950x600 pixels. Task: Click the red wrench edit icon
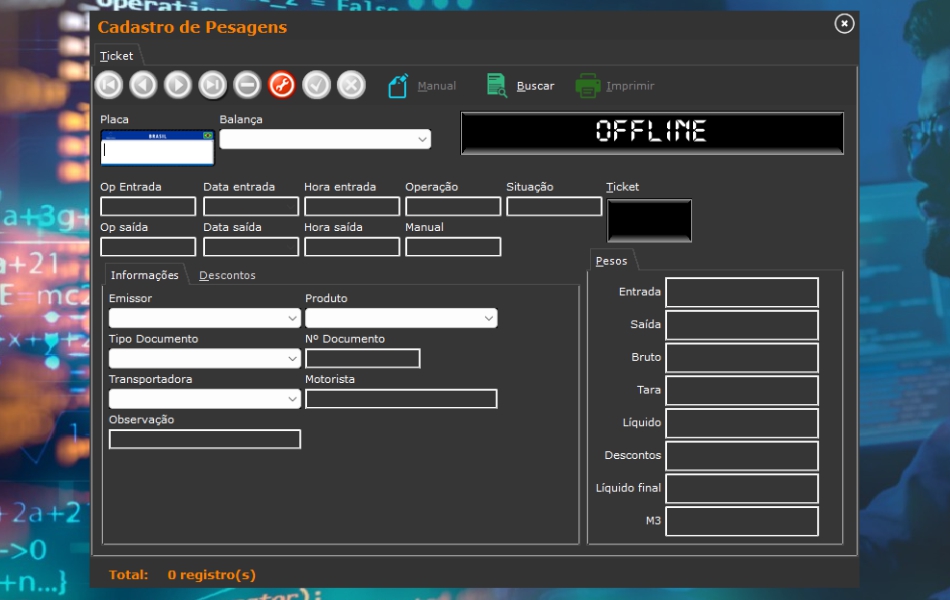coord(282,86)
